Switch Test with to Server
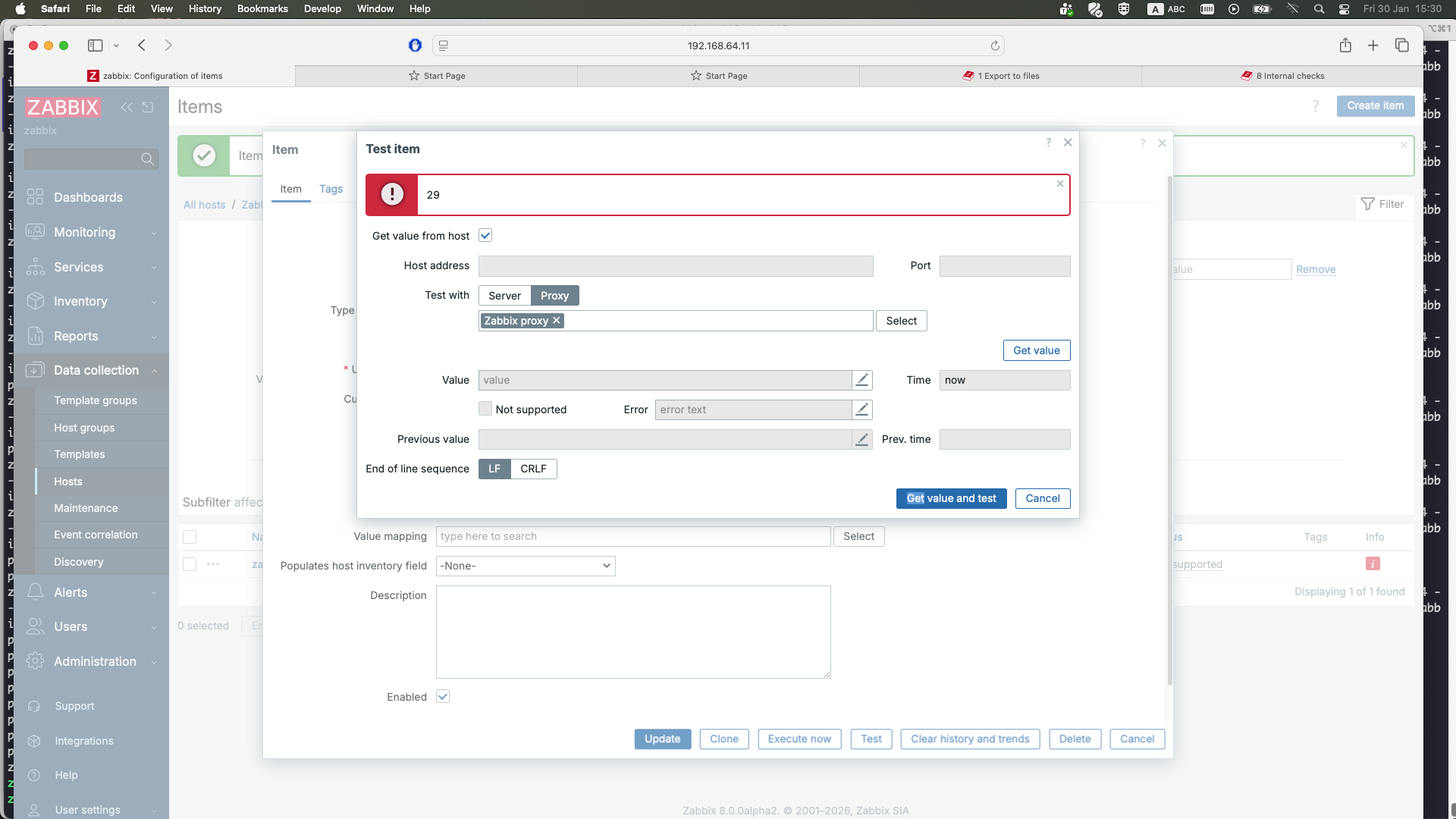 click(x=504, y=296)
